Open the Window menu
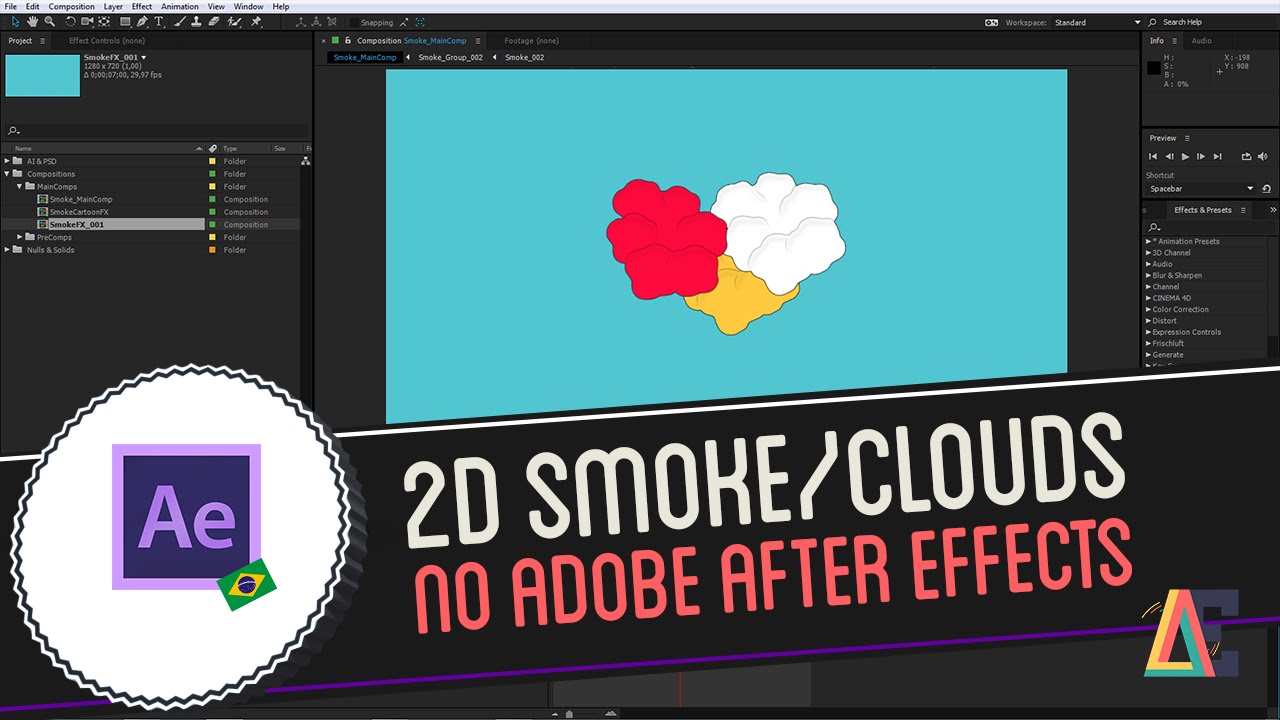The width and height of the screenshot is (1280, 720). pyautogui.click(x=249, y=6)
